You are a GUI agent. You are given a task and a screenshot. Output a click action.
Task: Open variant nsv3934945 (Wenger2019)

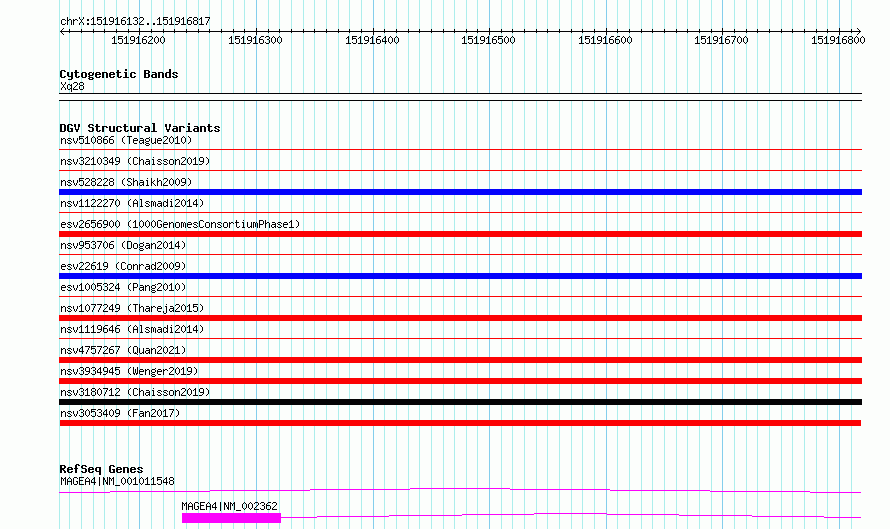point(129,371)
